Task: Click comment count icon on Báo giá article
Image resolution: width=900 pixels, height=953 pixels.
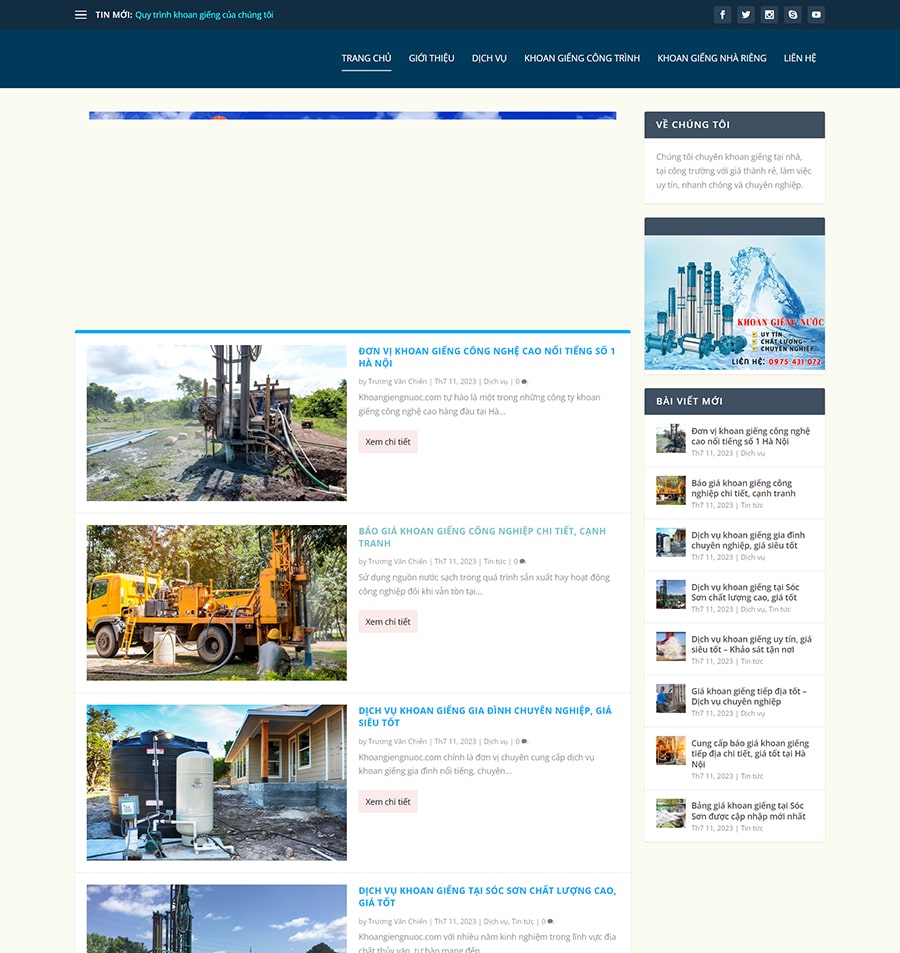Action: [x=520, y=562]
